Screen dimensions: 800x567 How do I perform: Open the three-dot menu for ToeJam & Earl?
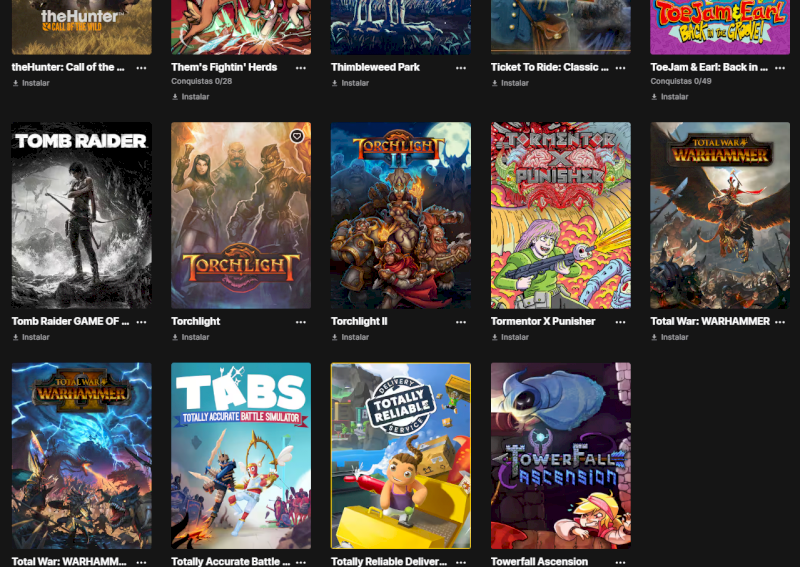click(x=780, y=68)
